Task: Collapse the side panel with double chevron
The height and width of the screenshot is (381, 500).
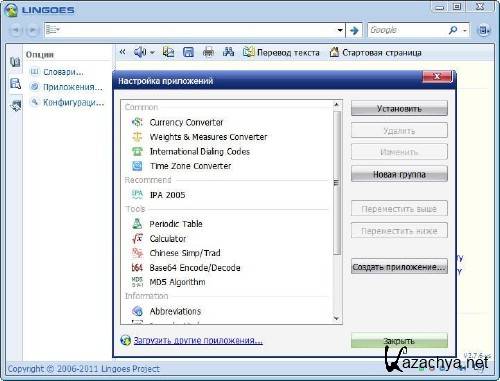Action: (x=123, y=52)
